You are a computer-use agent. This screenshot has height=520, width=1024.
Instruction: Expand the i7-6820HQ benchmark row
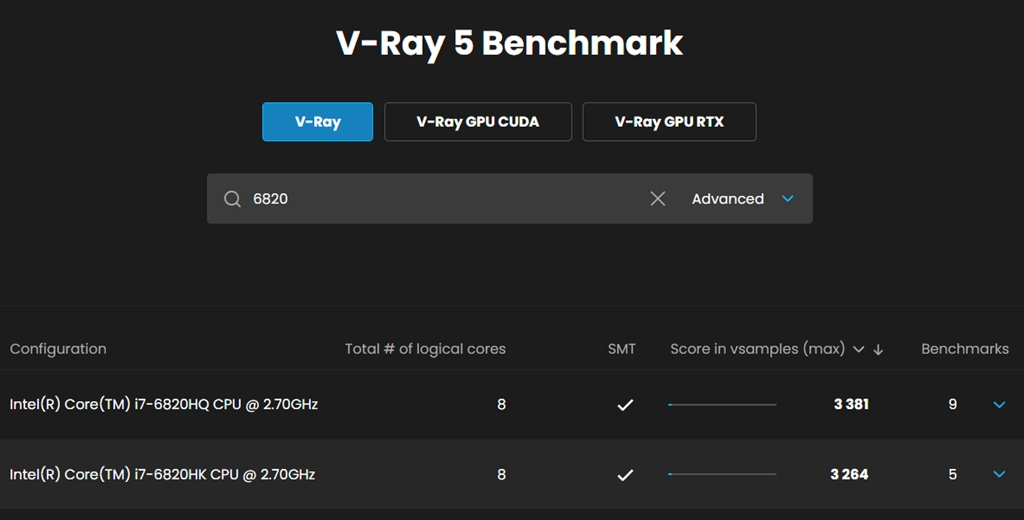(998, 405)
